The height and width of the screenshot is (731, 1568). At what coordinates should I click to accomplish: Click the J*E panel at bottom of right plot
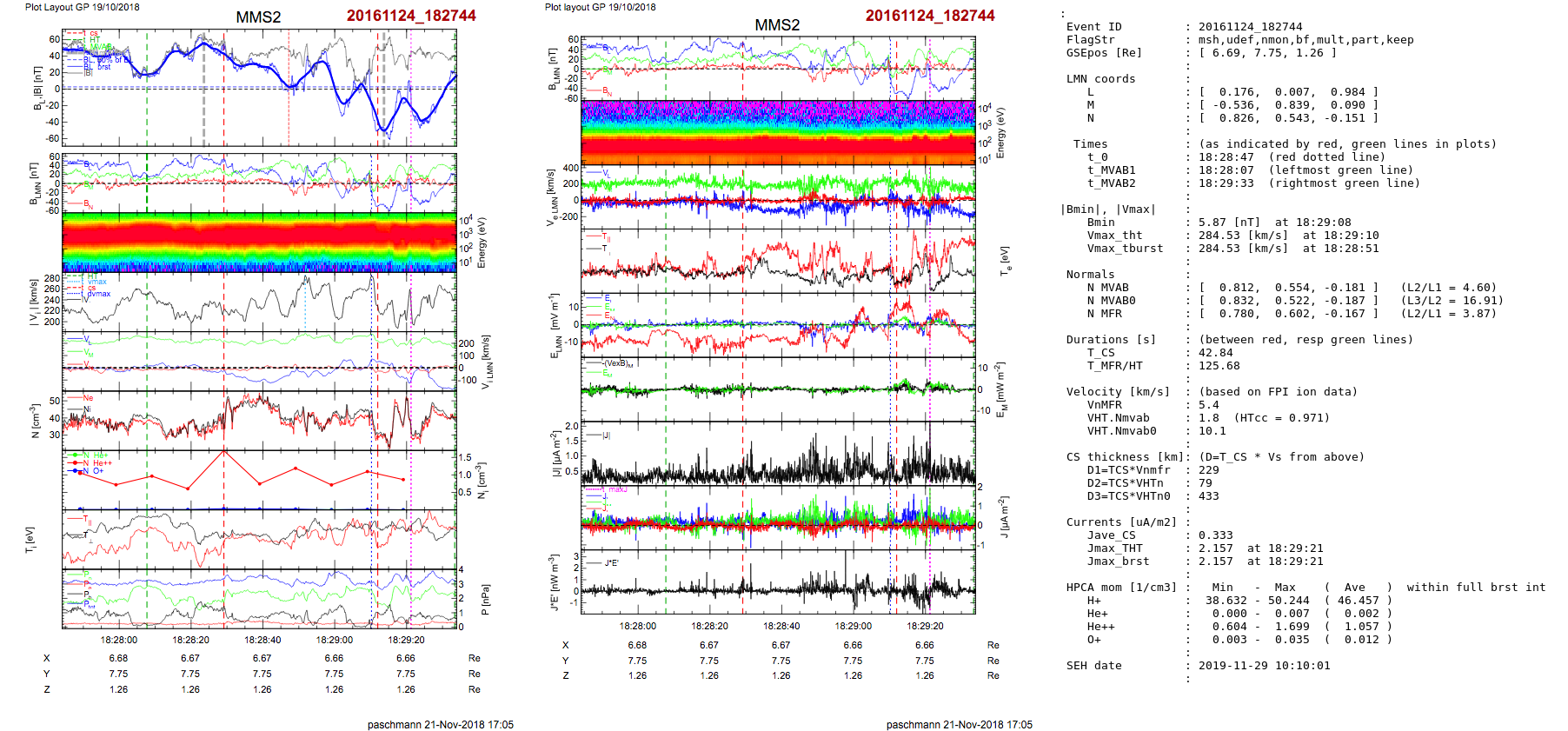pyautogui.click(x=778, y=581)
